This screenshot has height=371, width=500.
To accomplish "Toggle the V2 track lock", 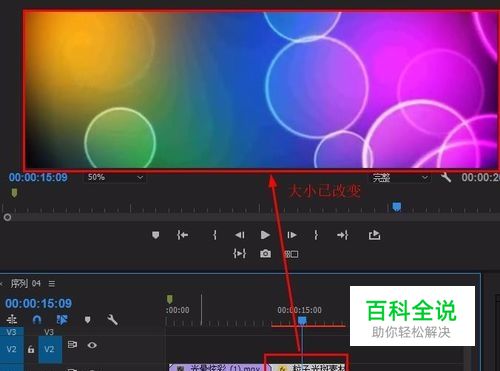I will point(31,349).
